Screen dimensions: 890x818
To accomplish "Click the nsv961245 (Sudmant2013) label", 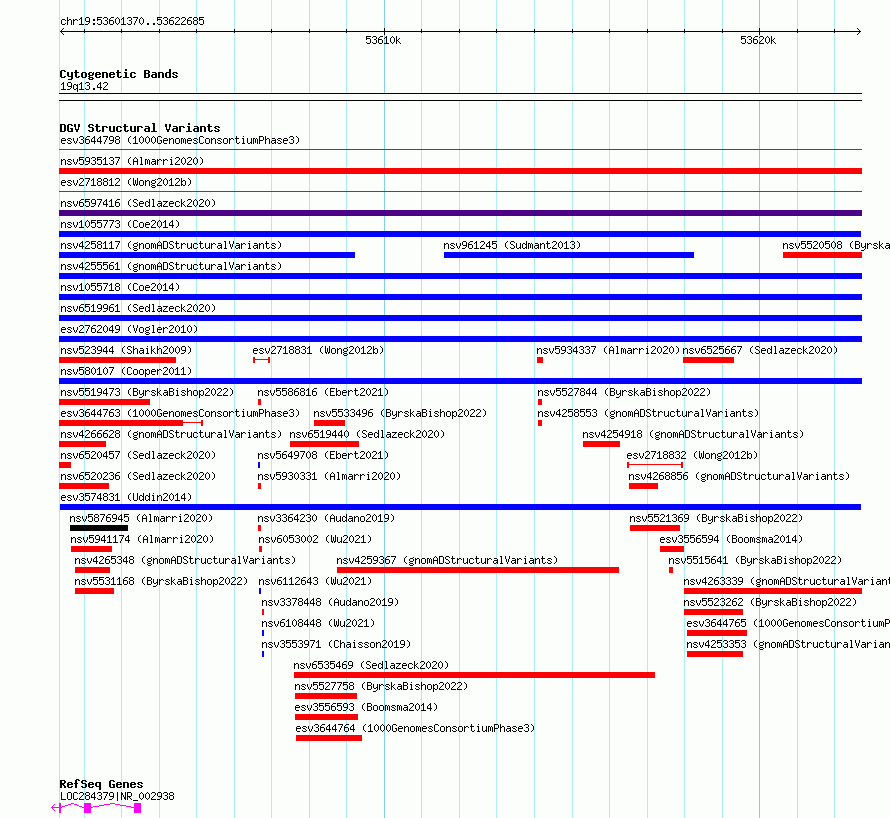I will point(512,245).
